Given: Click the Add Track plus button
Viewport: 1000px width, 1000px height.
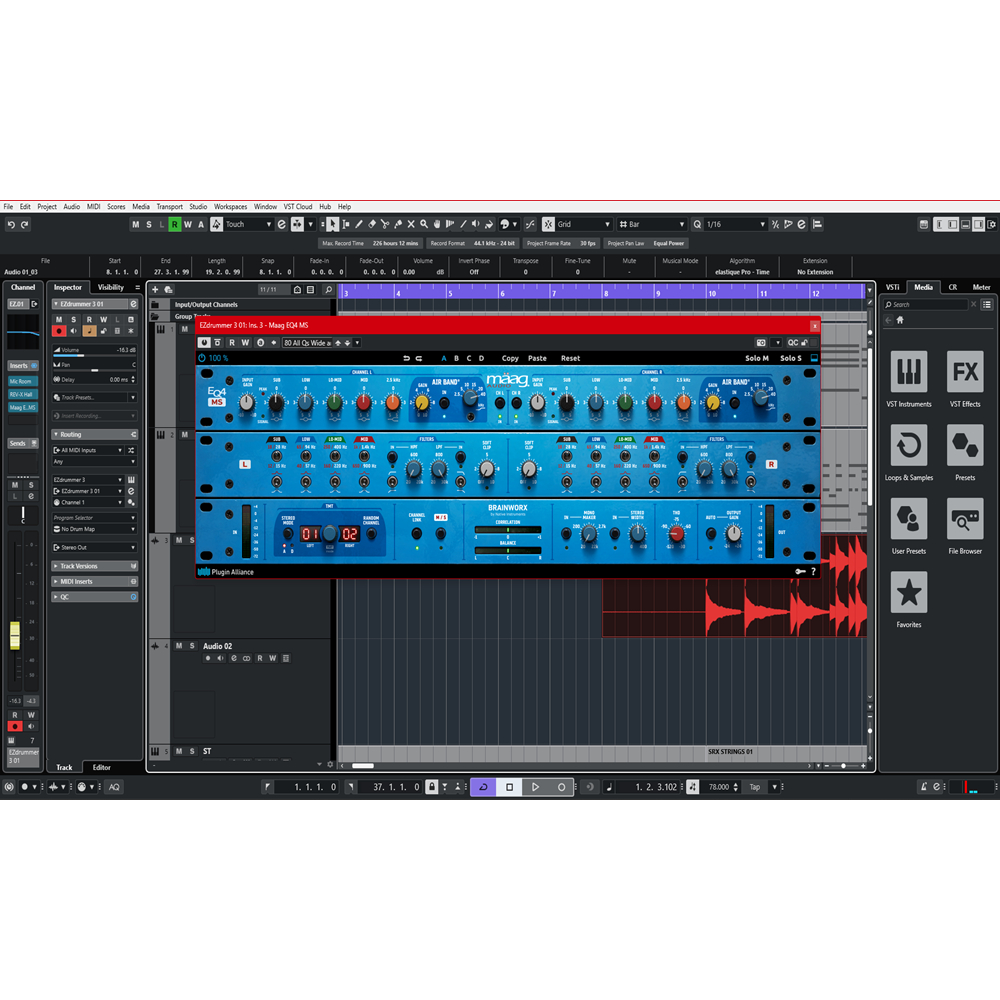Looking at the screenshot, I should (155, 290).
